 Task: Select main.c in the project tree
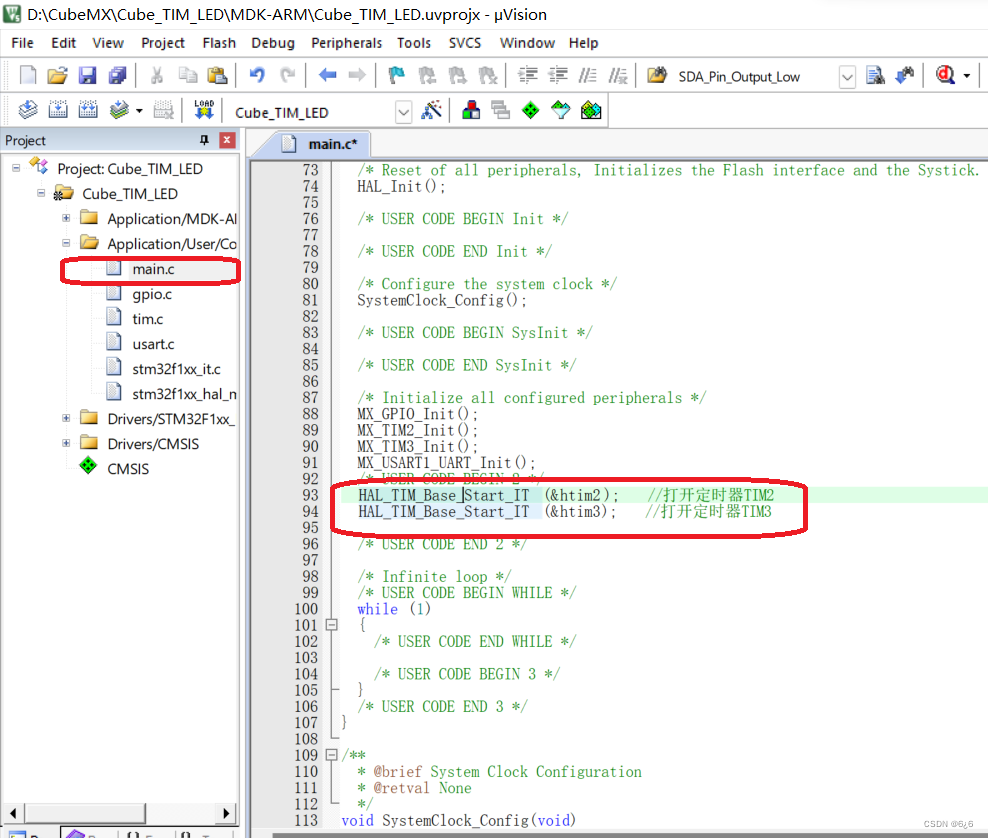click(153, 269)
